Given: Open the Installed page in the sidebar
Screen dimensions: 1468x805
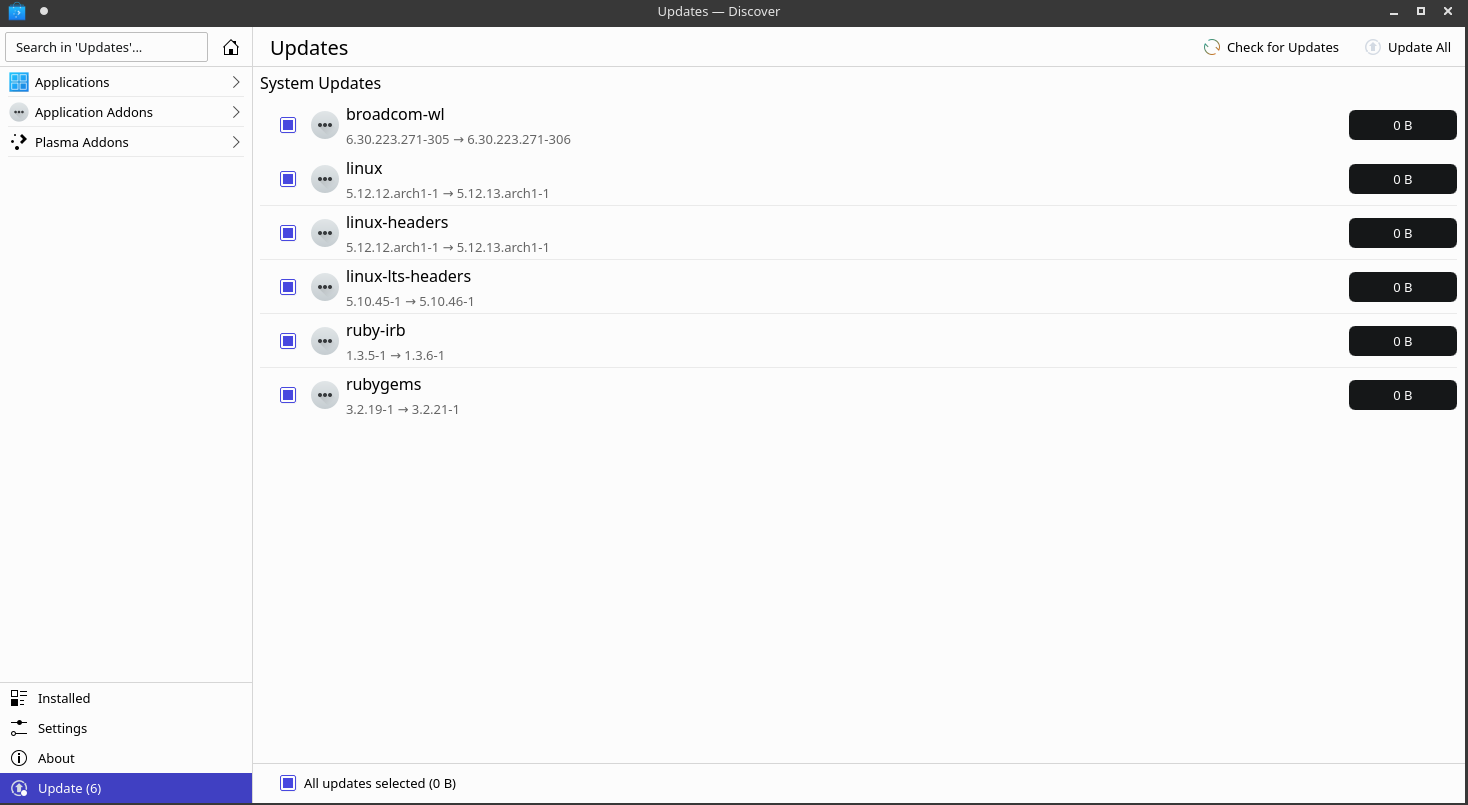Looking at the screenshot, I should coord(126,698).
